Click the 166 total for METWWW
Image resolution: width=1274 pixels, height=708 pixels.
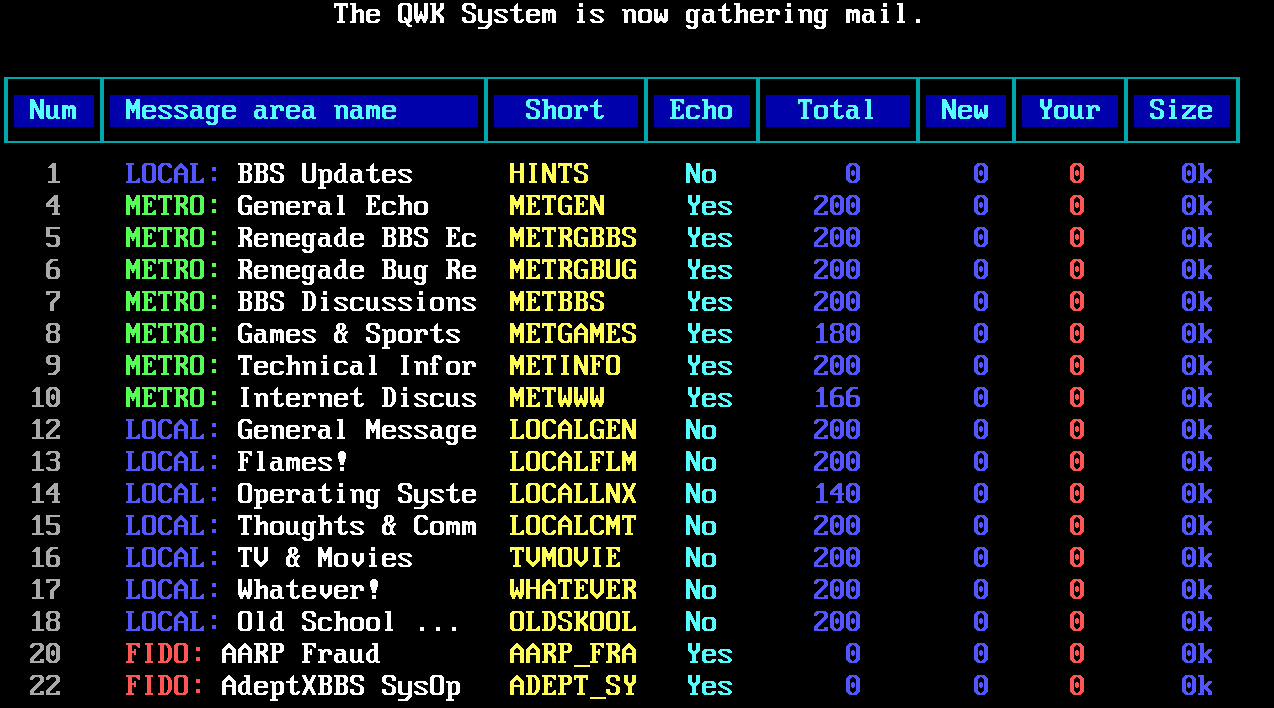point(837,398)
